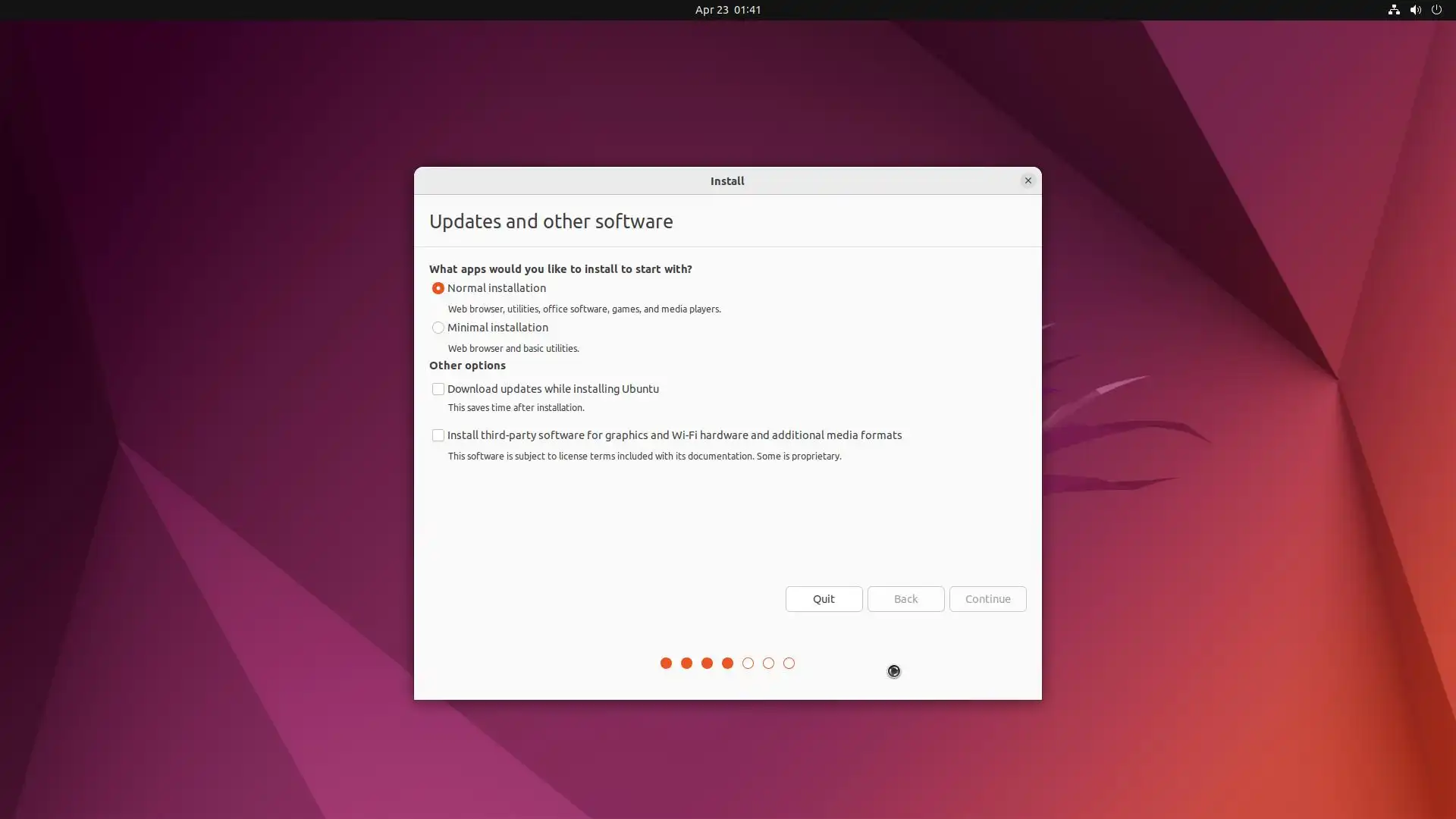This screenshot has width=1456, height=819.
Task: Click the fifth empty progress dot
Action: click(x=748, y=664)
